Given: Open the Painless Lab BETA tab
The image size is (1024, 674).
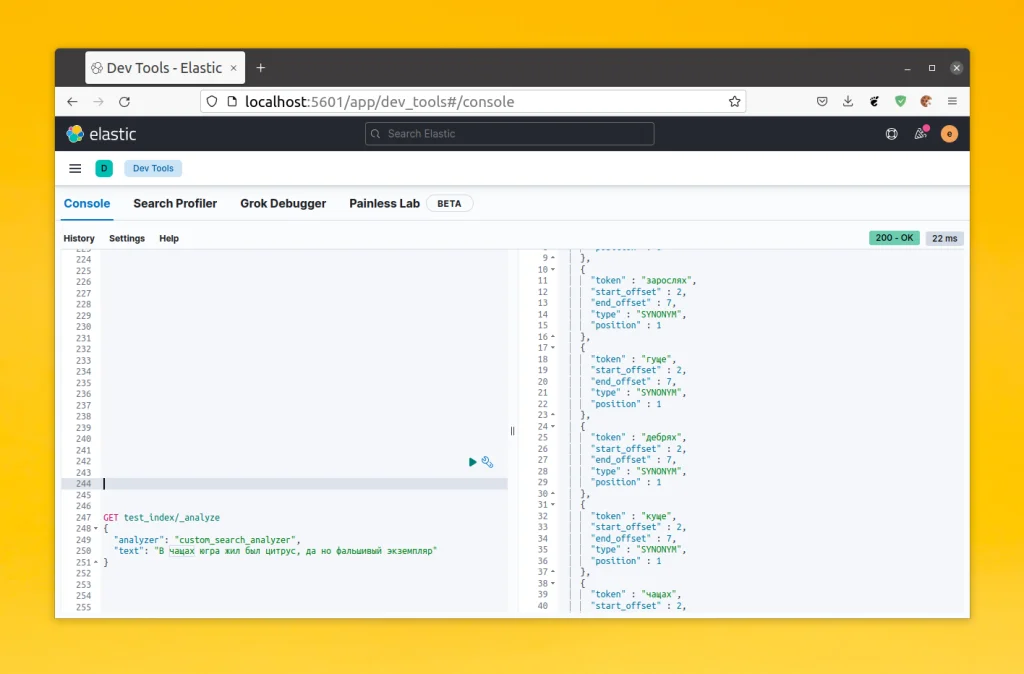Looking at the screenshot, I should 384,203.
